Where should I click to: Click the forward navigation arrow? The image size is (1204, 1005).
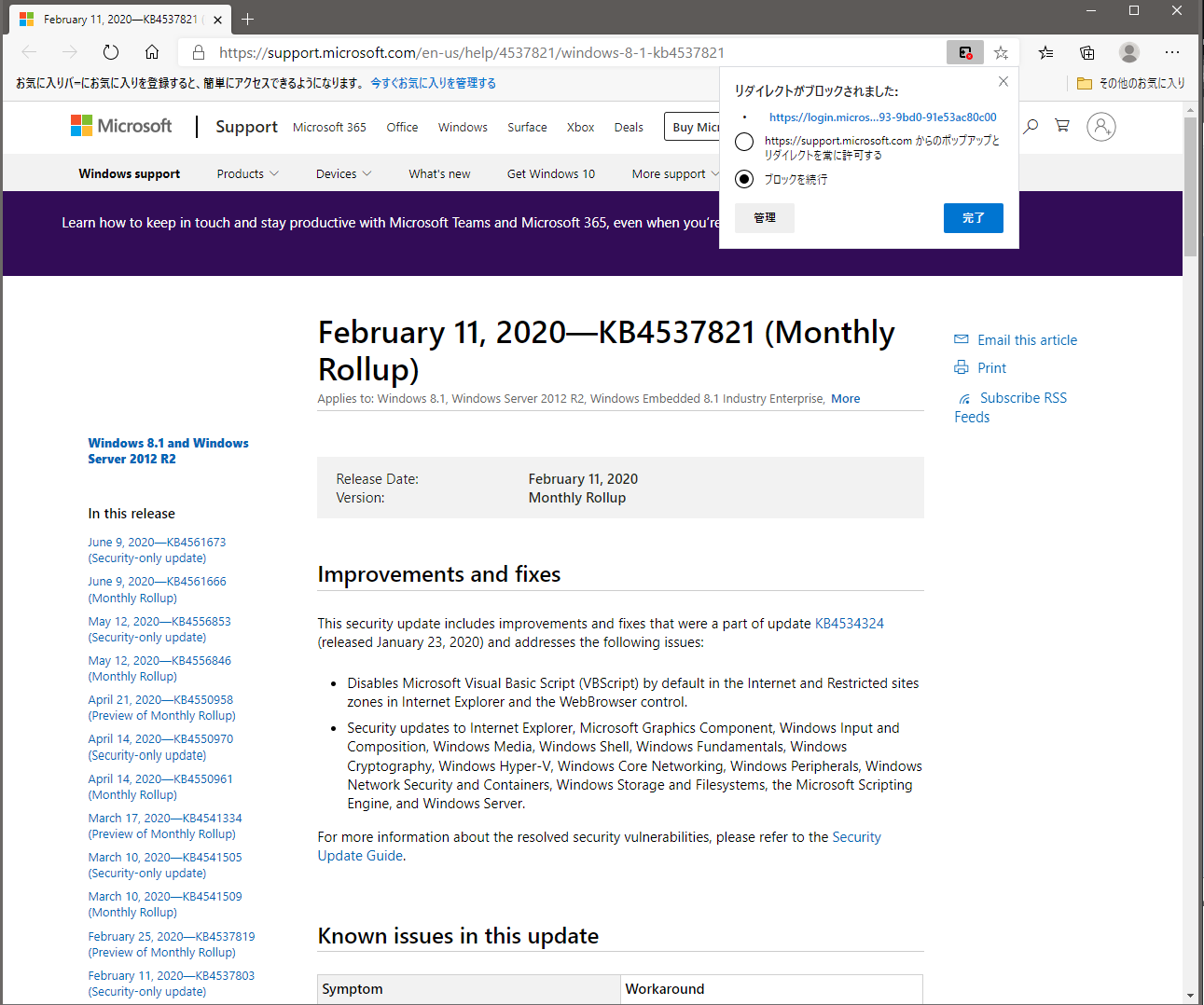pos(70,52)
